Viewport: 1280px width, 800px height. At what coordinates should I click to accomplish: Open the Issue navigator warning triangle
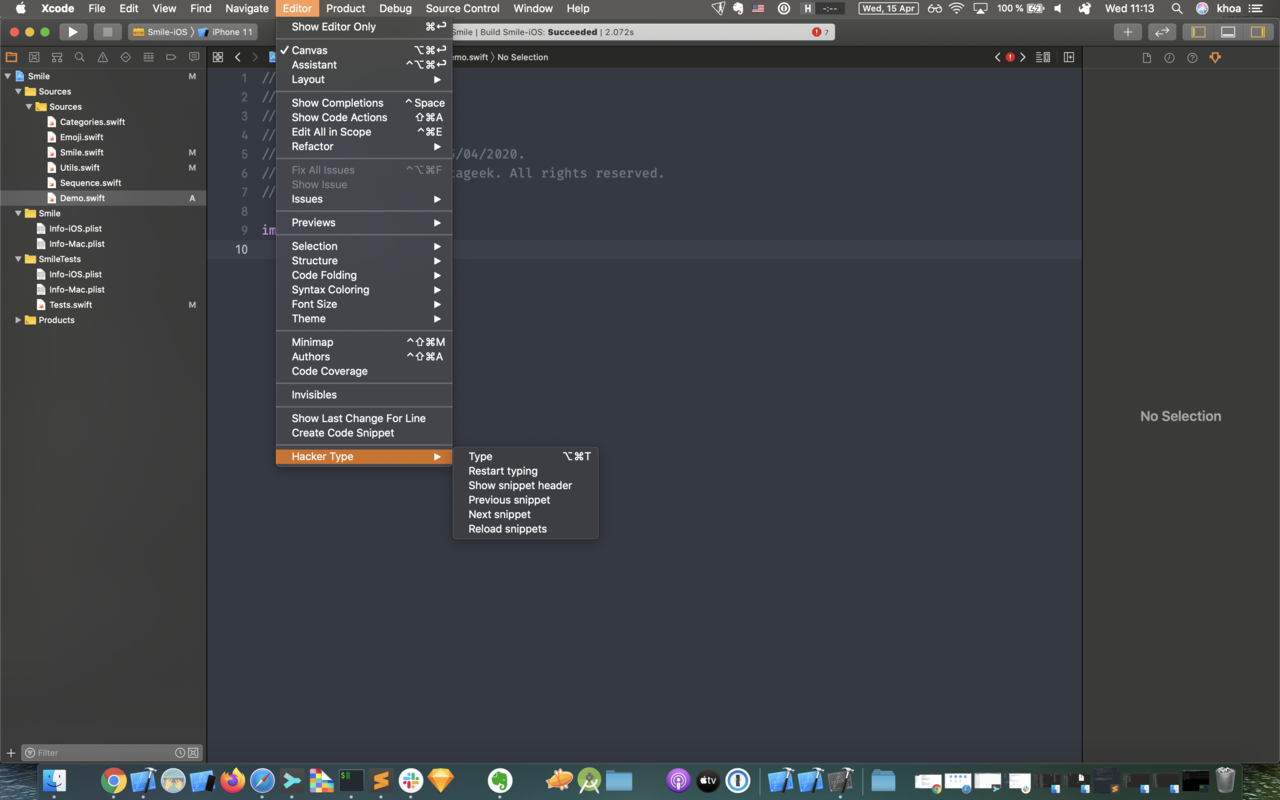click(102, 56)
